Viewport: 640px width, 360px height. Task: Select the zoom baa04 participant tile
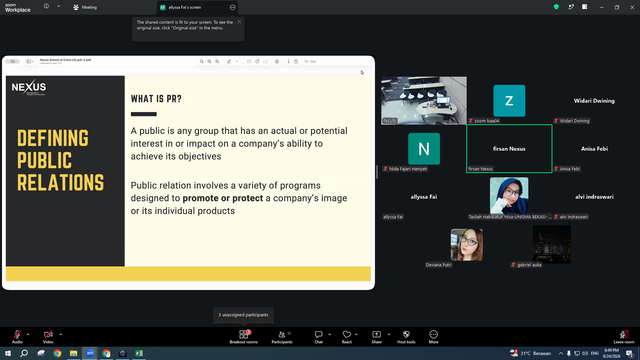[509, 100]
